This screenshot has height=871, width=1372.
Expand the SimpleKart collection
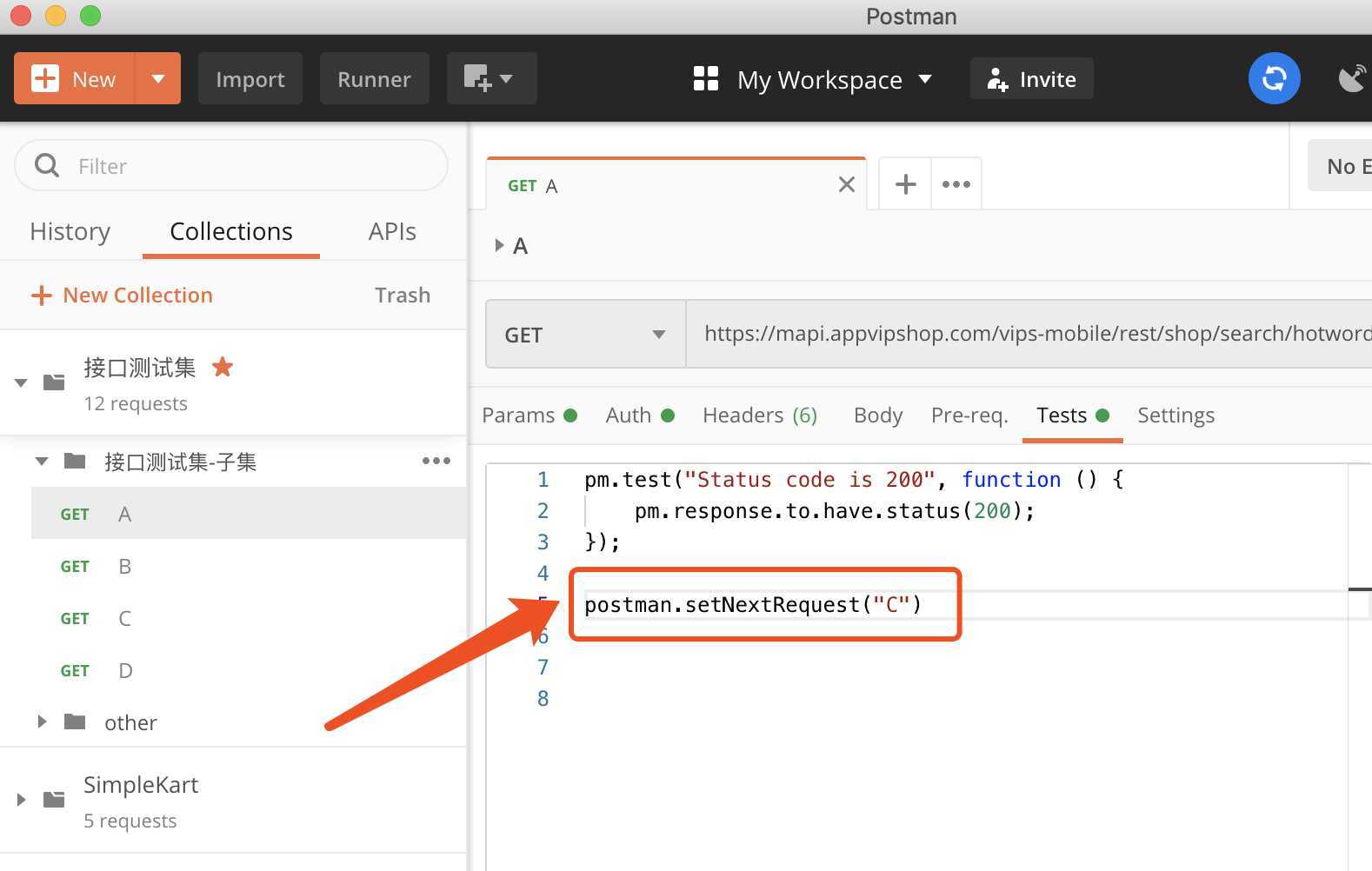click(x=21, y=800)
